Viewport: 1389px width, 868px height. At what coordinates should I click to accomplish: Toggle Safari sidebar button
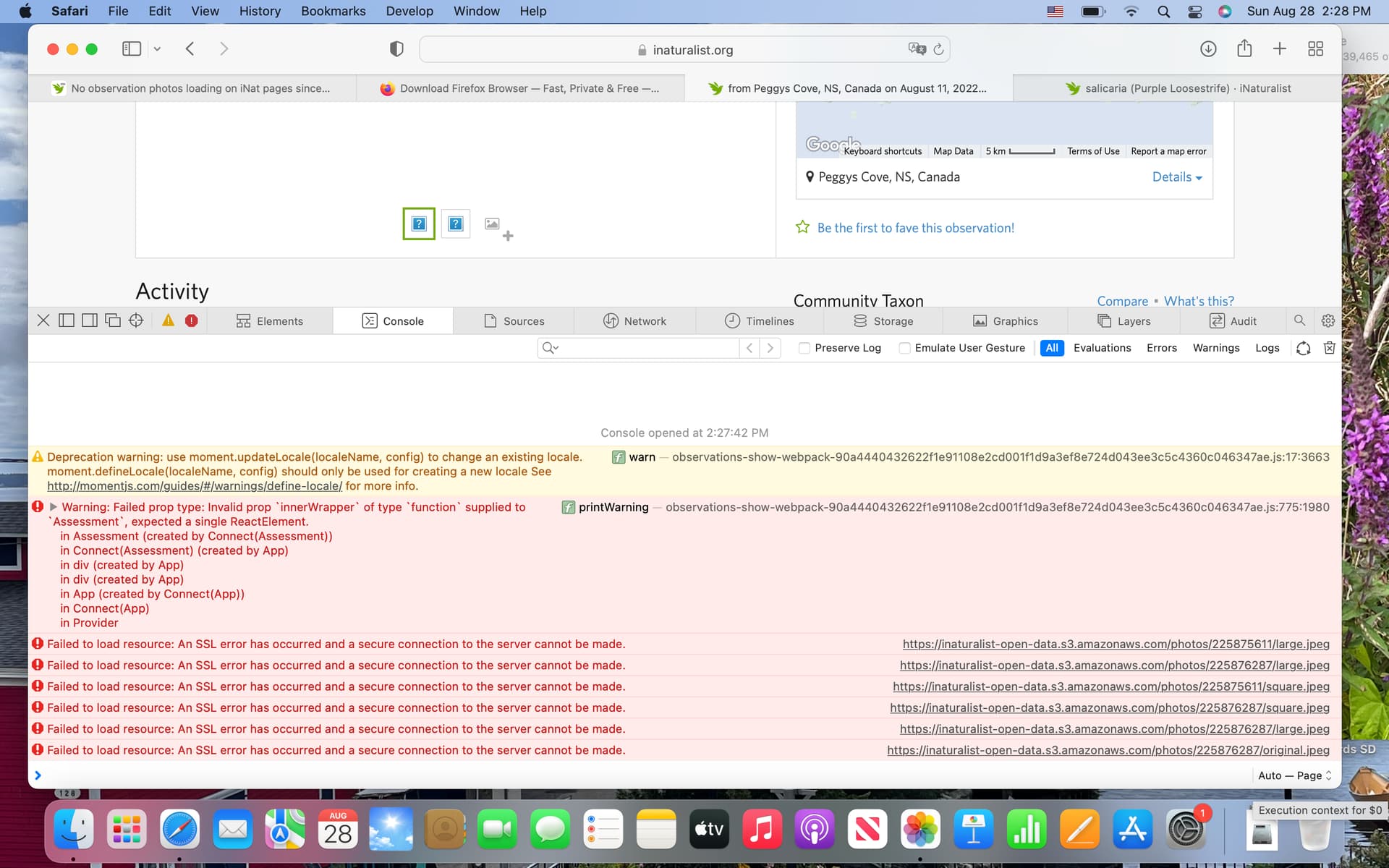(132, 49)
